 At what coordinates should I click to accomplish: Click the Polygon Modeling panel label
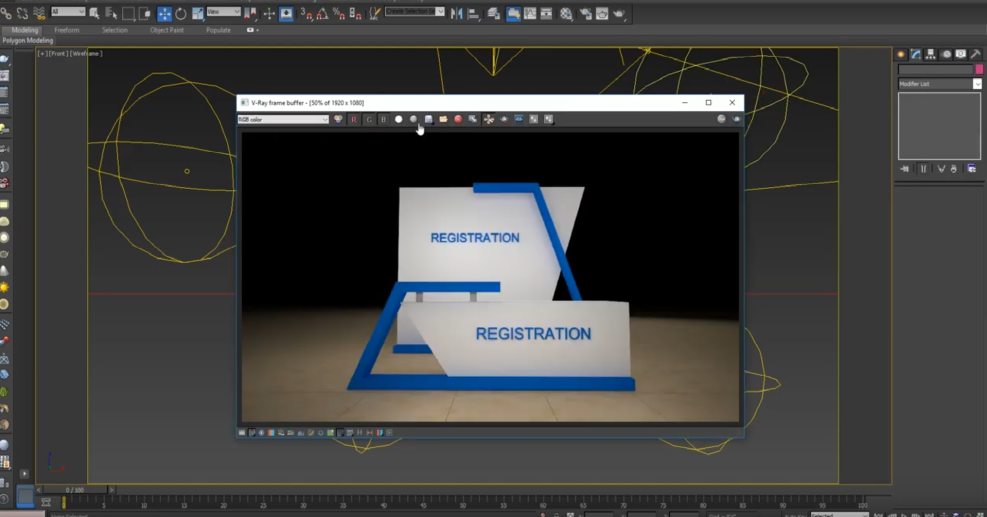(x=28, y=41)
